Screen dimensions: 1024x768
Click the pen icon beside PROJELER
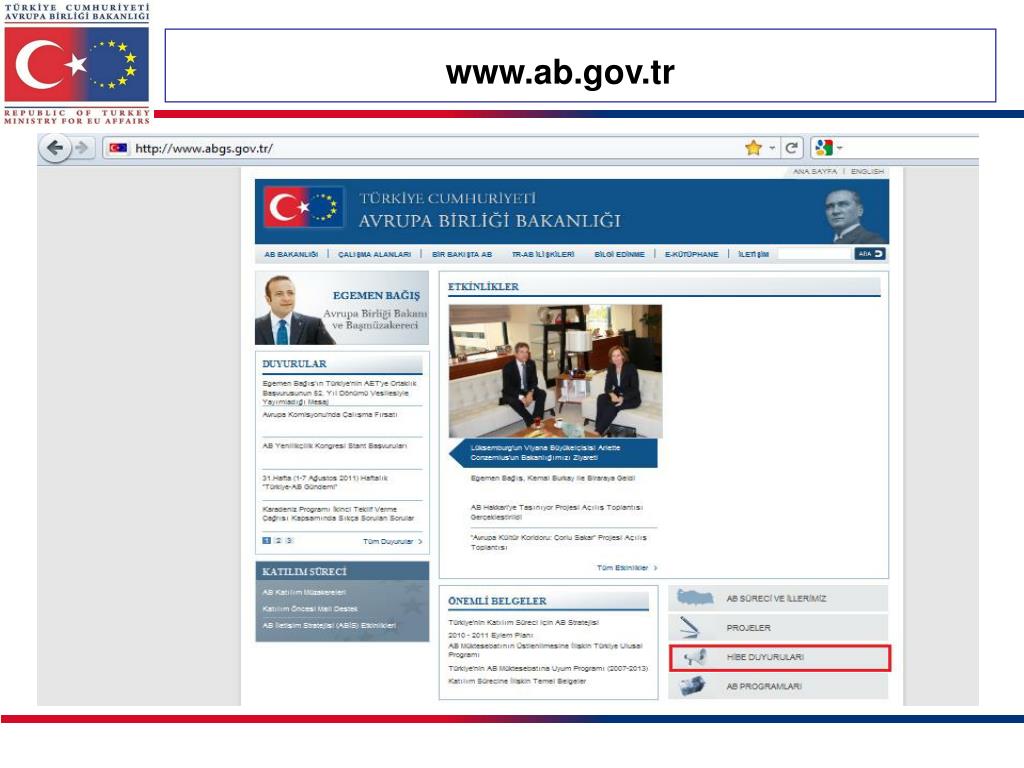pyautogui.click(x=689, y=628)
